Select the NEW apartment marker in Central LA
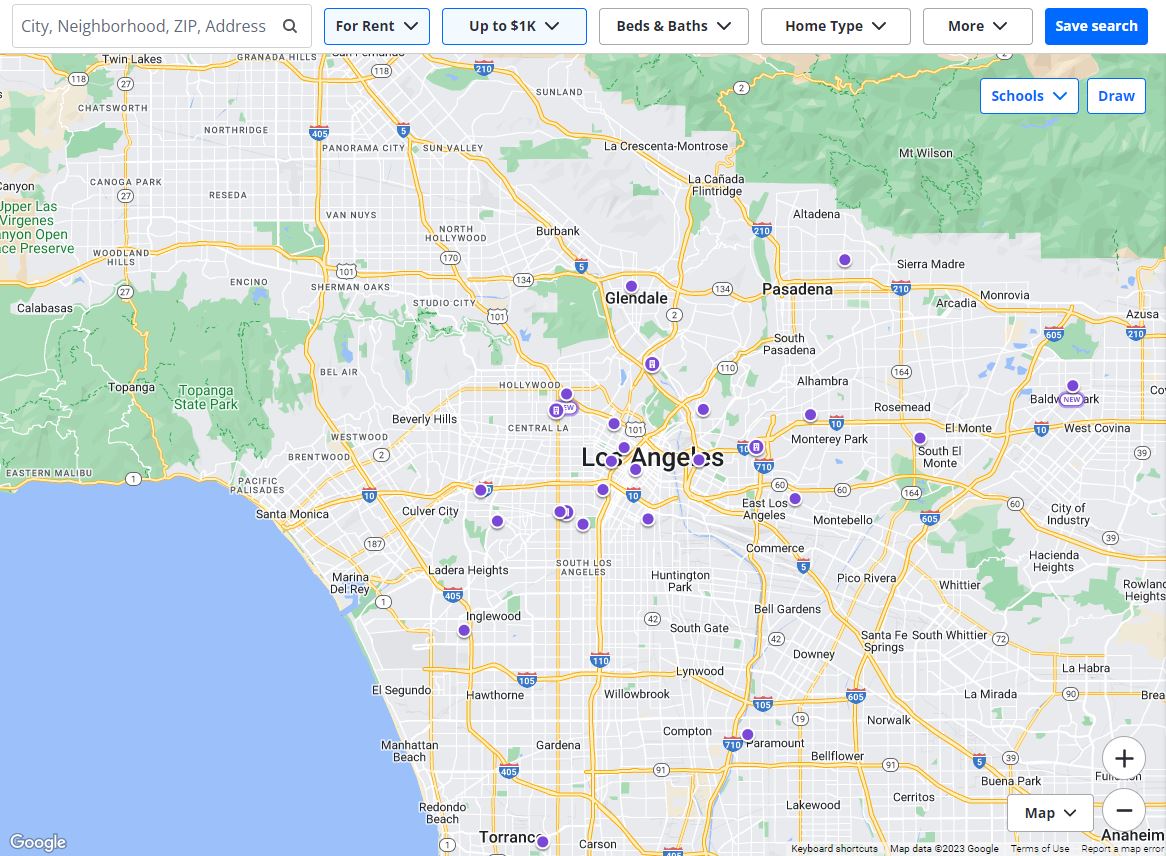Screen dimensions: 1166x856 pos(556,411)
